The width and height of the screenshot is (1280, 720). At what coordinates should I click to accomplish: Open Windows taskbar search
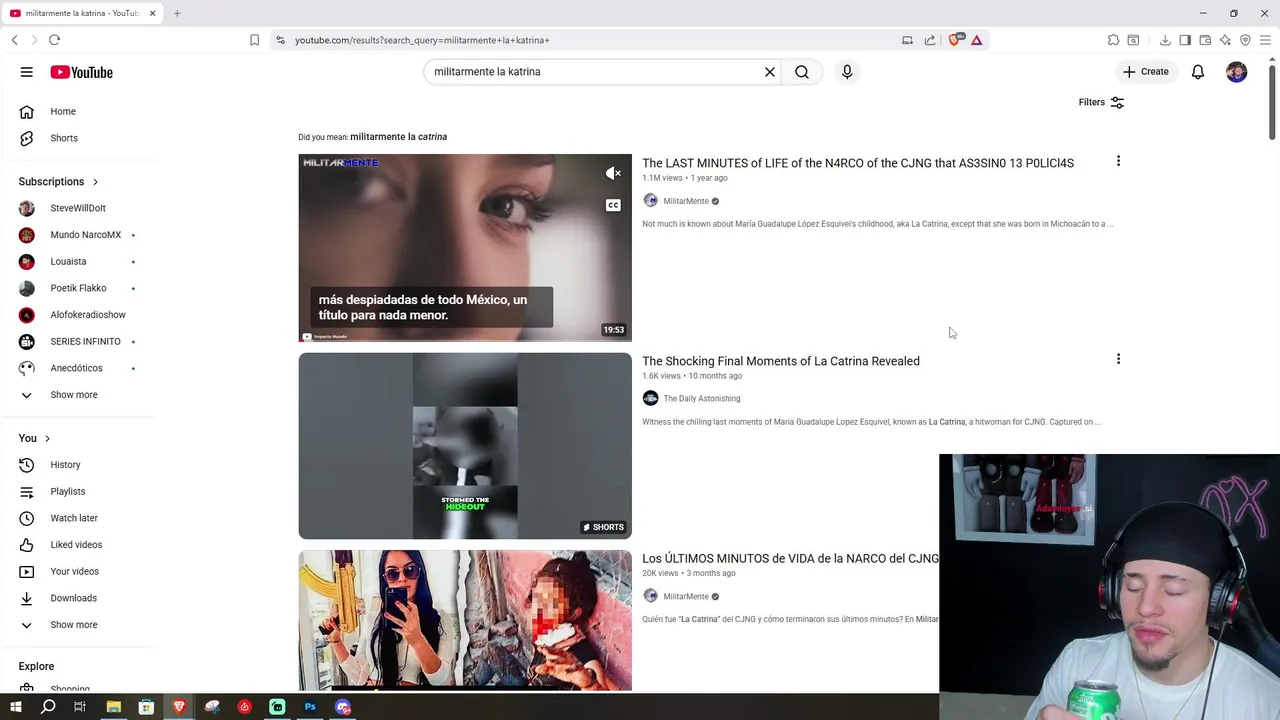point(48,707)
